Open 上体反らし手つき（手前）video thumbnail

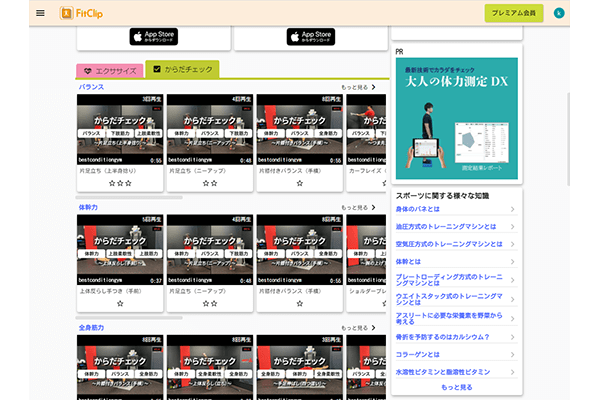[x=120, y=250]
